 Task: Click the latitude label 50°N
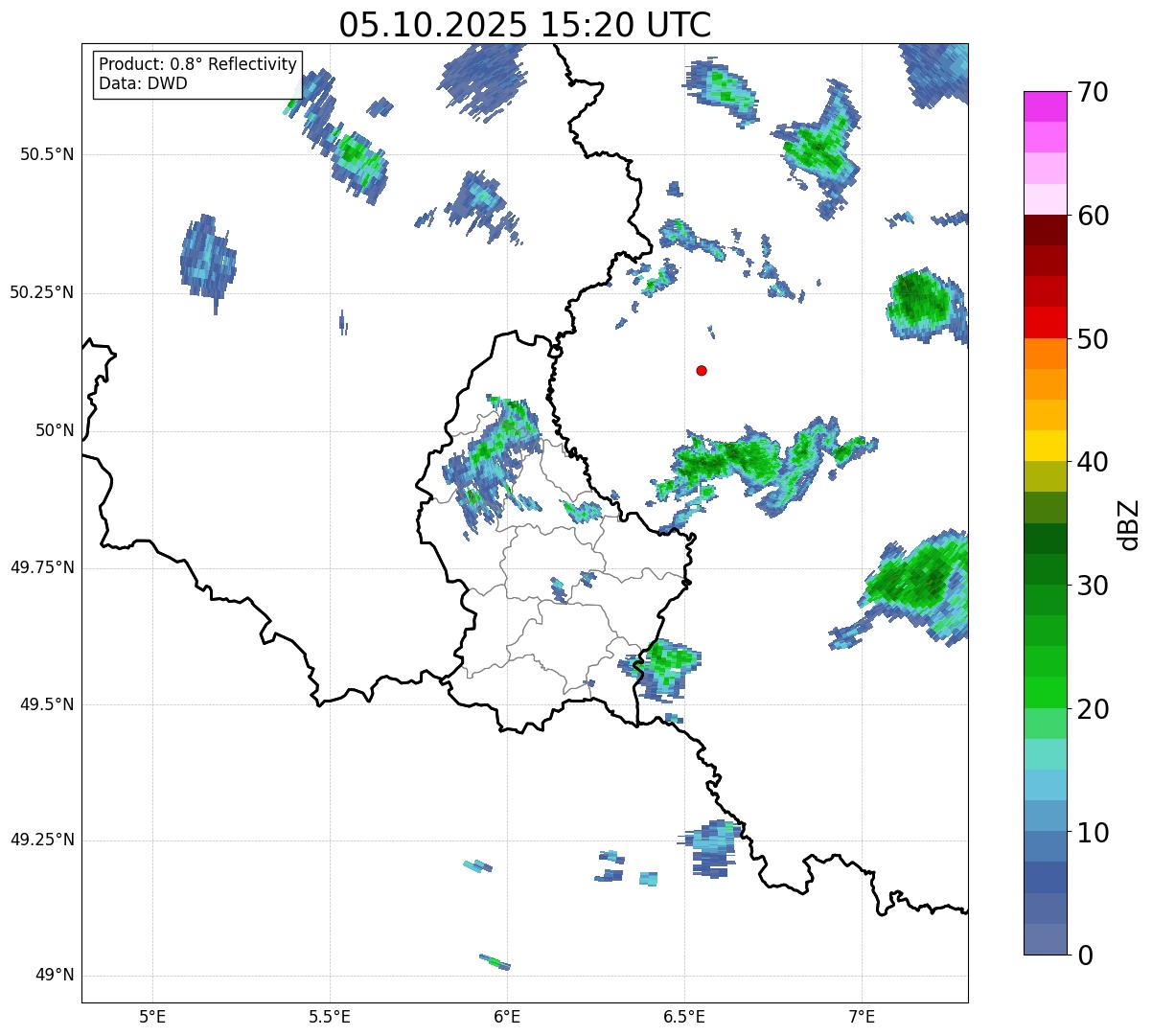(x=55, y=430)
